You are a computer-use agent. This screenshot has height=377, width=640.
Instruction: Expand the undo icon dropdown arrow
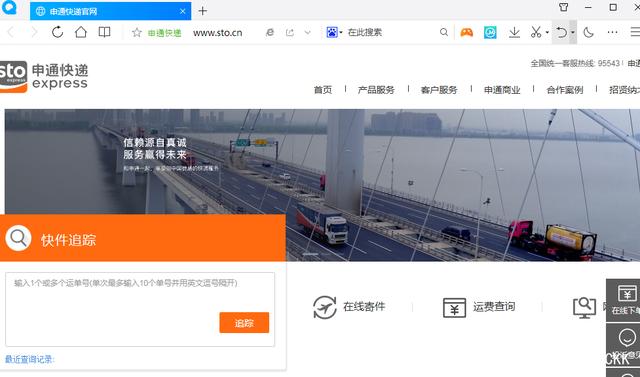pos(573,33)
